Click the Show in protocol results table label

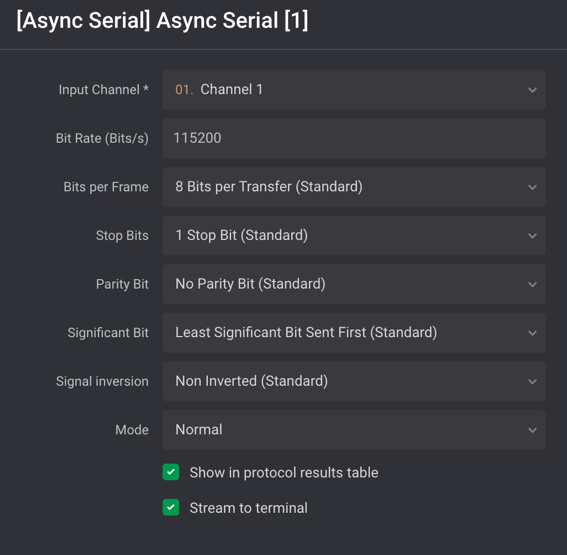click(284, 473)
